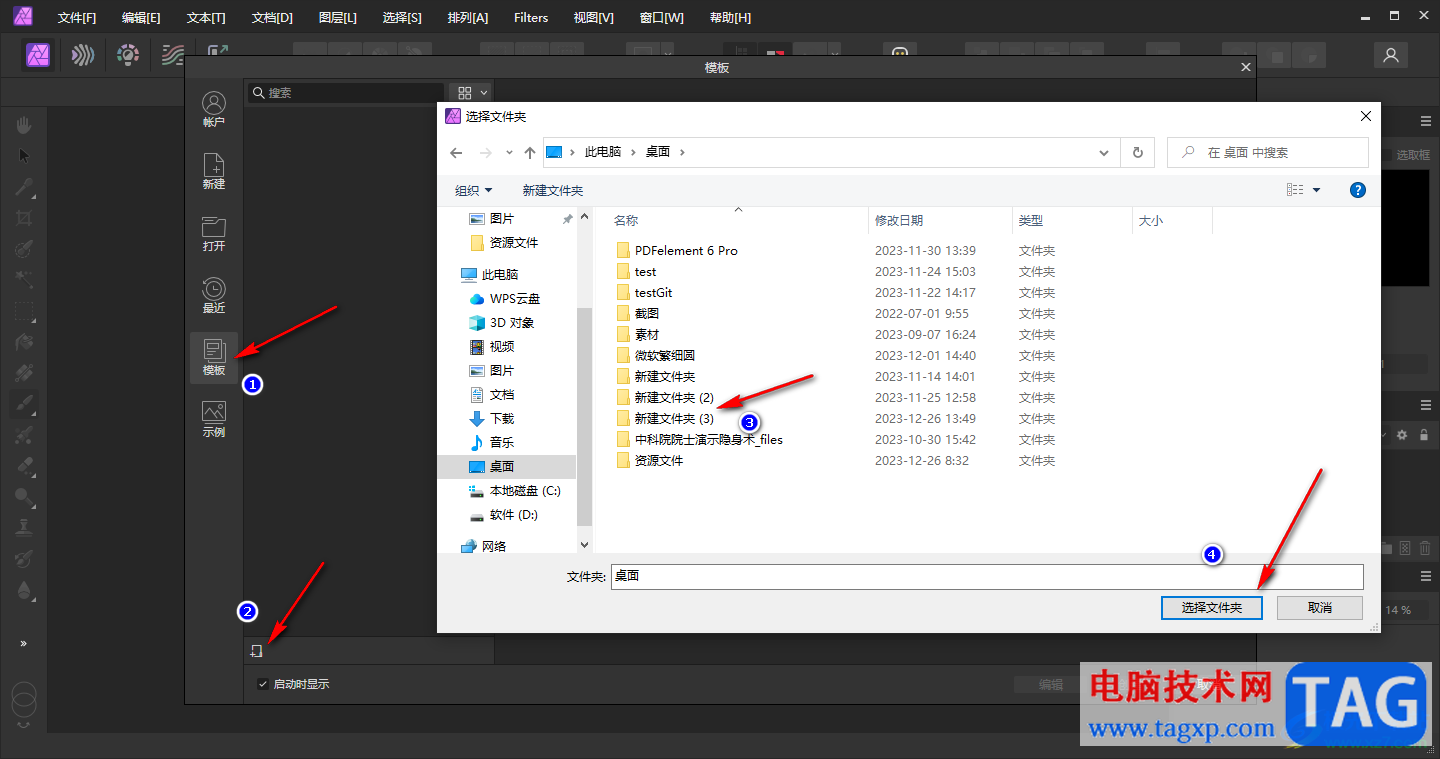Select the Move (arrow) tool
Image resolution: width=1440 pixels, height=759 pixels.
point(24,155)
